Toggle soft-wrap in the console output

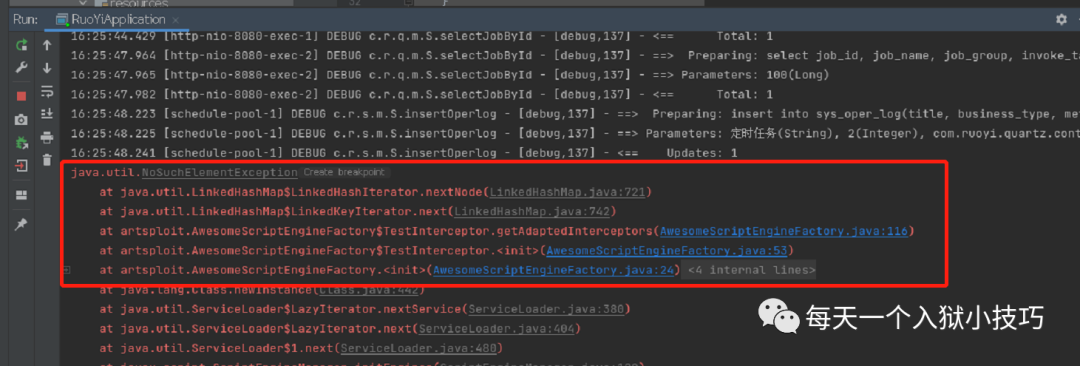47,91
